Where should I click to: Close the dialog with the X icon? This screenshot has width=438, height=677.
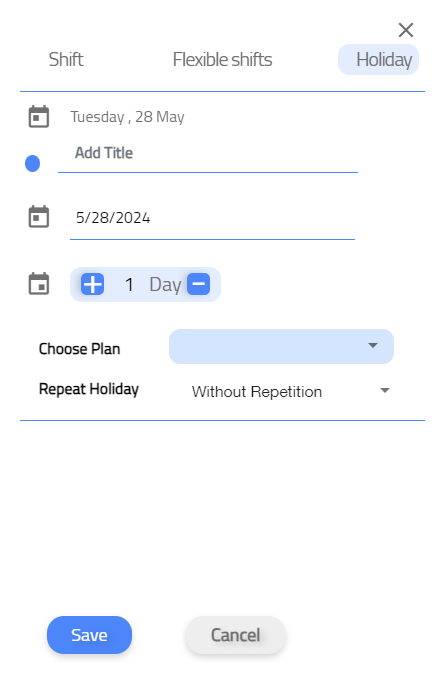406,30
